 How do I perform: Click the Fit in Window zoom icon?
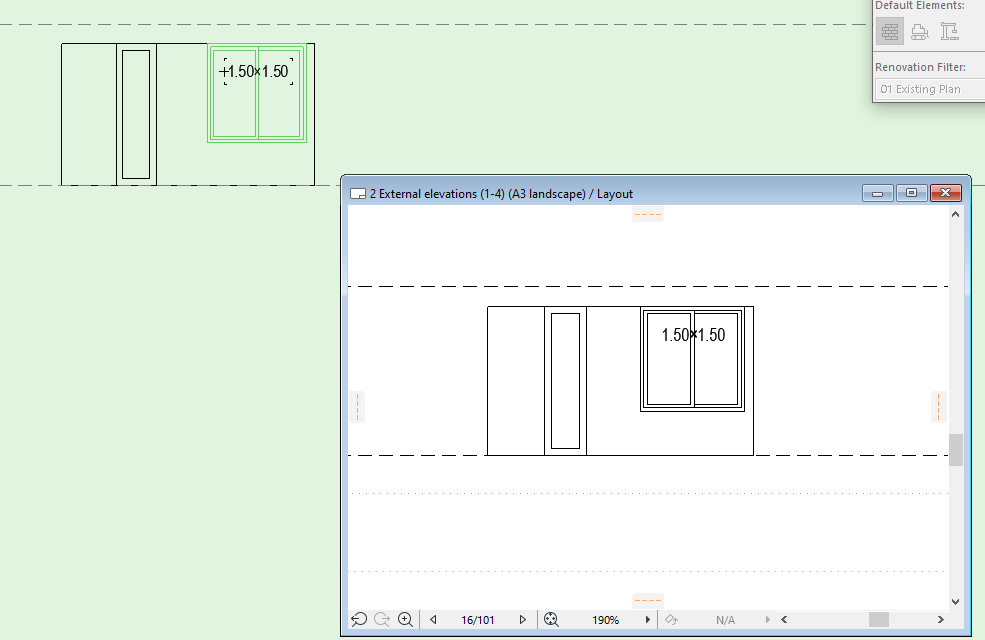pyautogui.click(x=551, y=620)
